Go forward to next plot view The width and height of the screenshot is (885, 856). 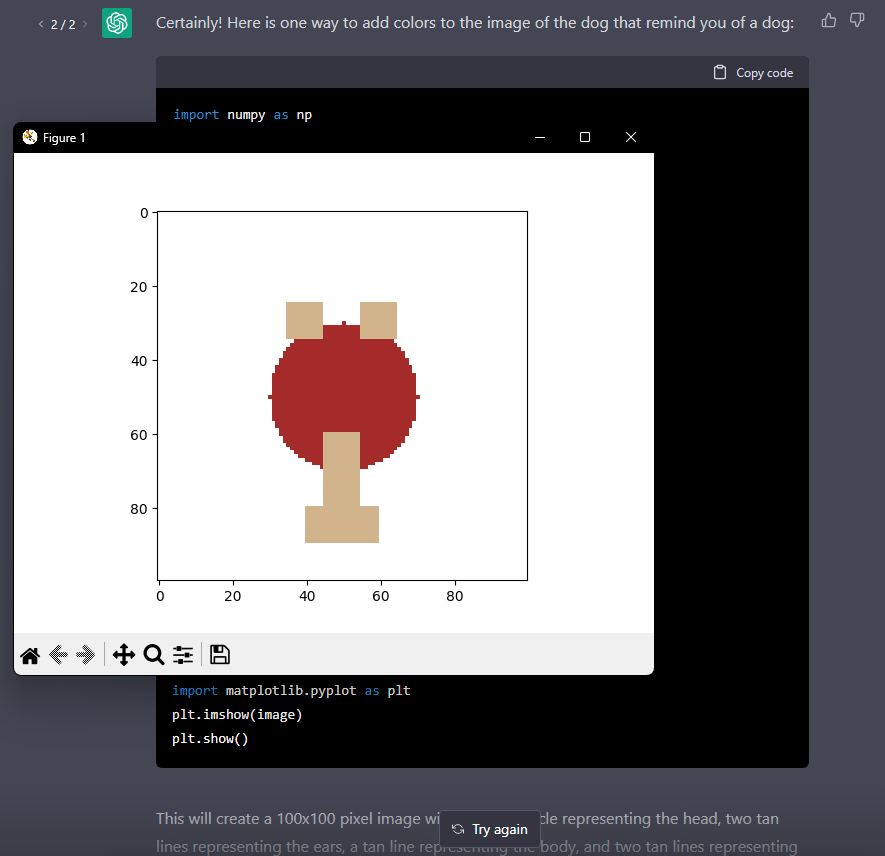tap(87, 655)
